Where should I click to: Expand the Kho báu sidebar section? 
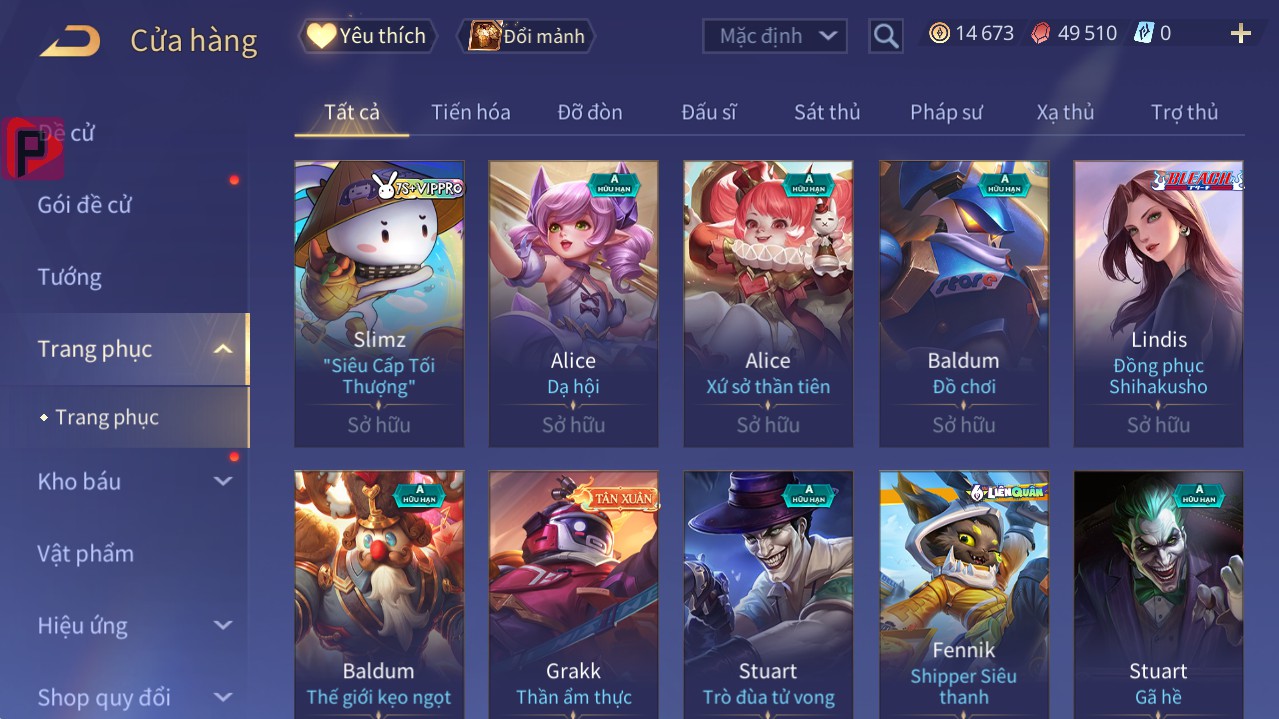click(223, 482)
